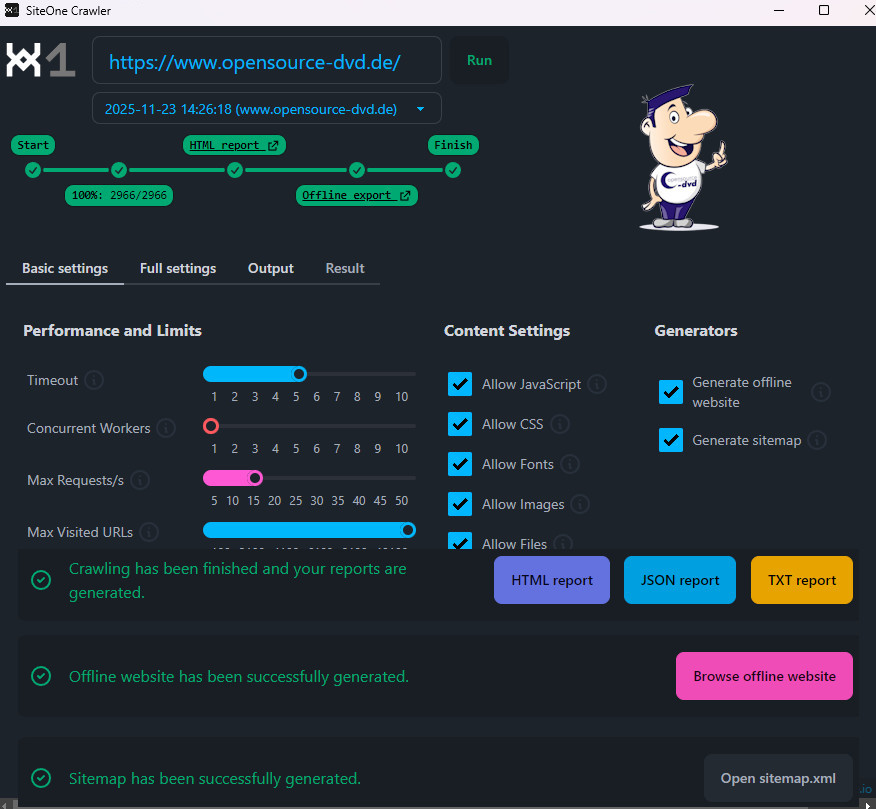Click the SiteOne Crawler logo icon
Viewport: 876px width, 809px height.
tap(40, 60)
